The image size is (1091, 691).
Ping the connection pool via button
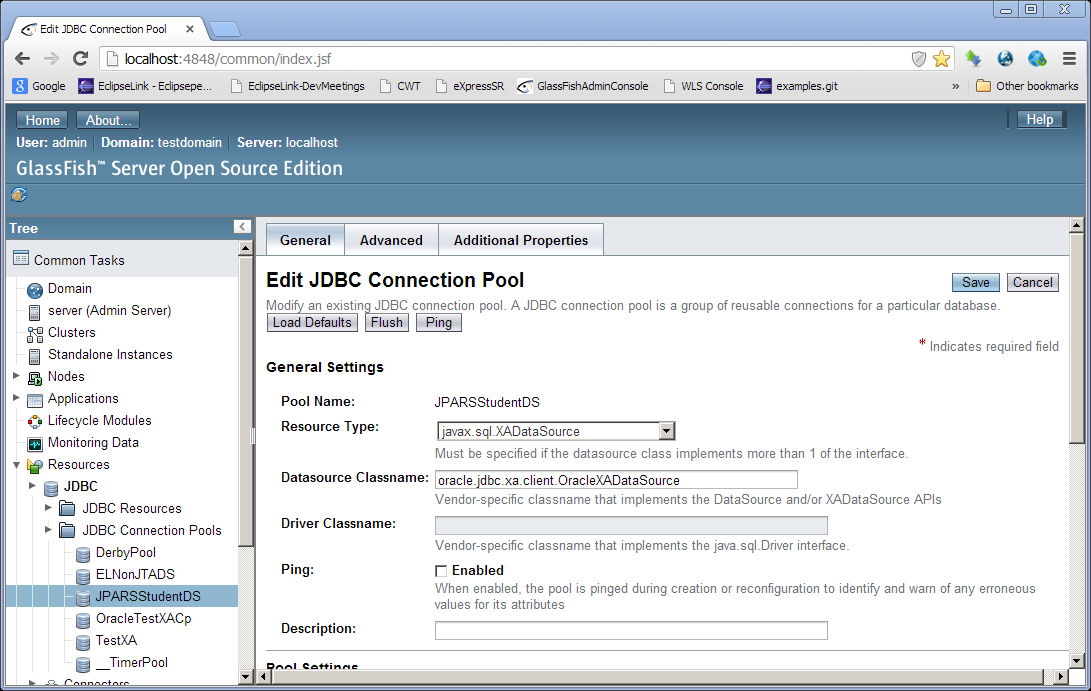pyautogui.click(x=438, y=323)
